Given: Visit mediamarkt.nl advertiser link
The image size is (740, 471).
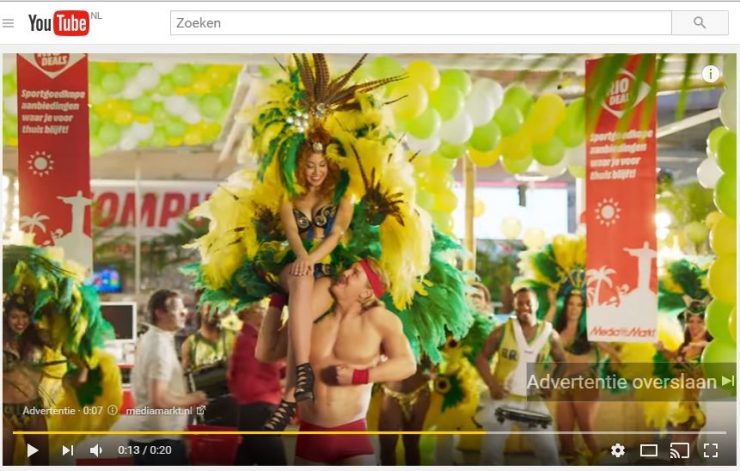Looking at the screenshot, I should (165, 411).
